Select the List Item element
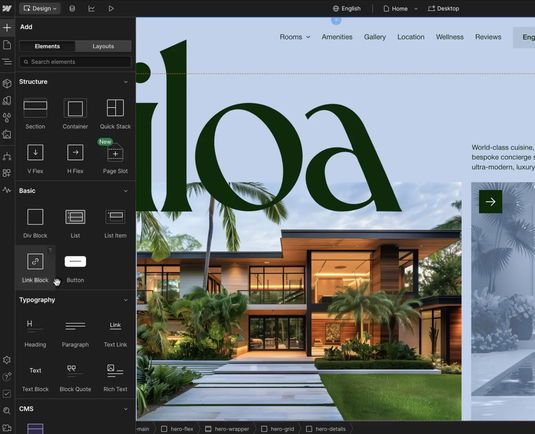 (x=115, y=222)
